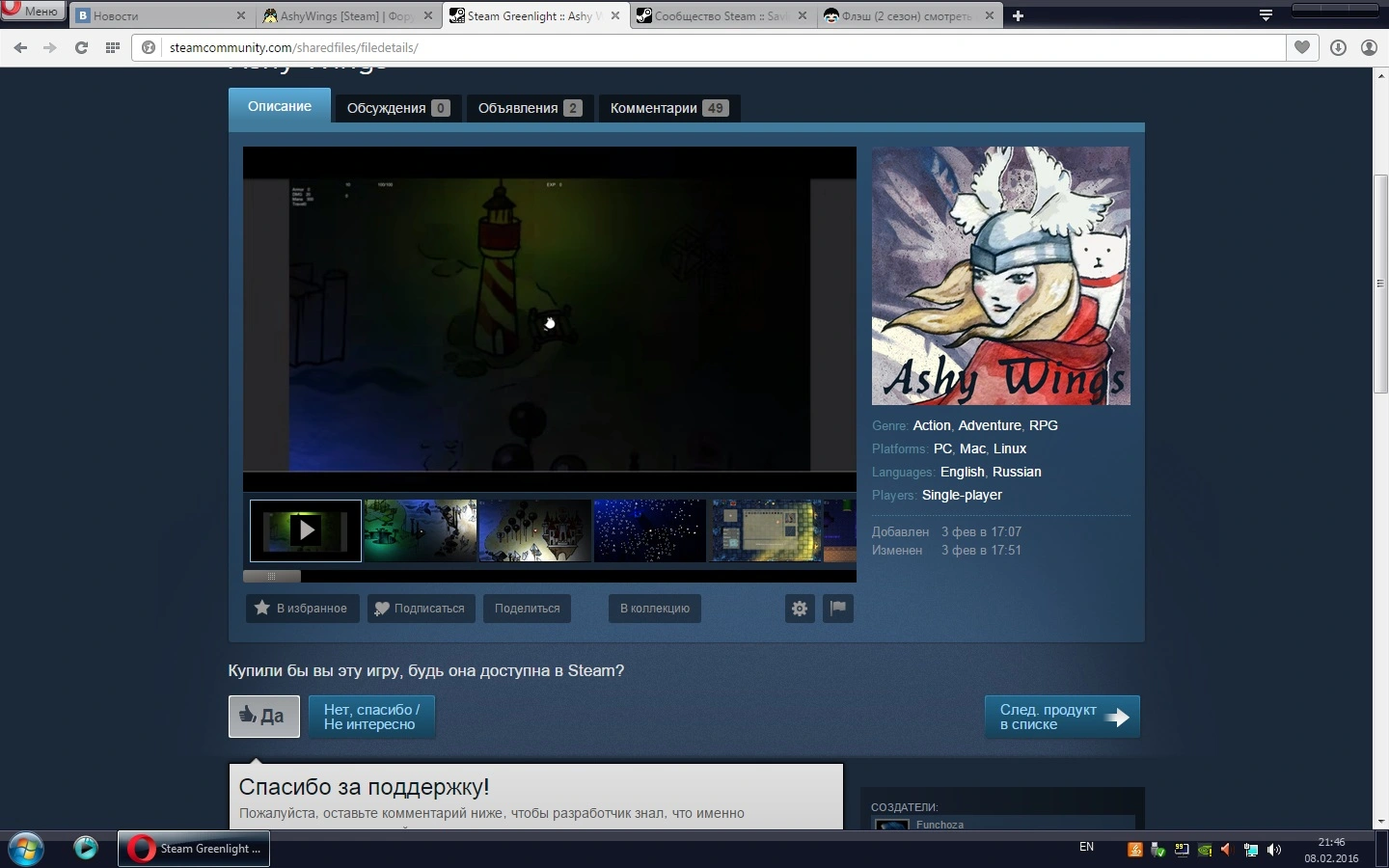
Task: Open the Обсуждения tab
Action: click(398, 108)
